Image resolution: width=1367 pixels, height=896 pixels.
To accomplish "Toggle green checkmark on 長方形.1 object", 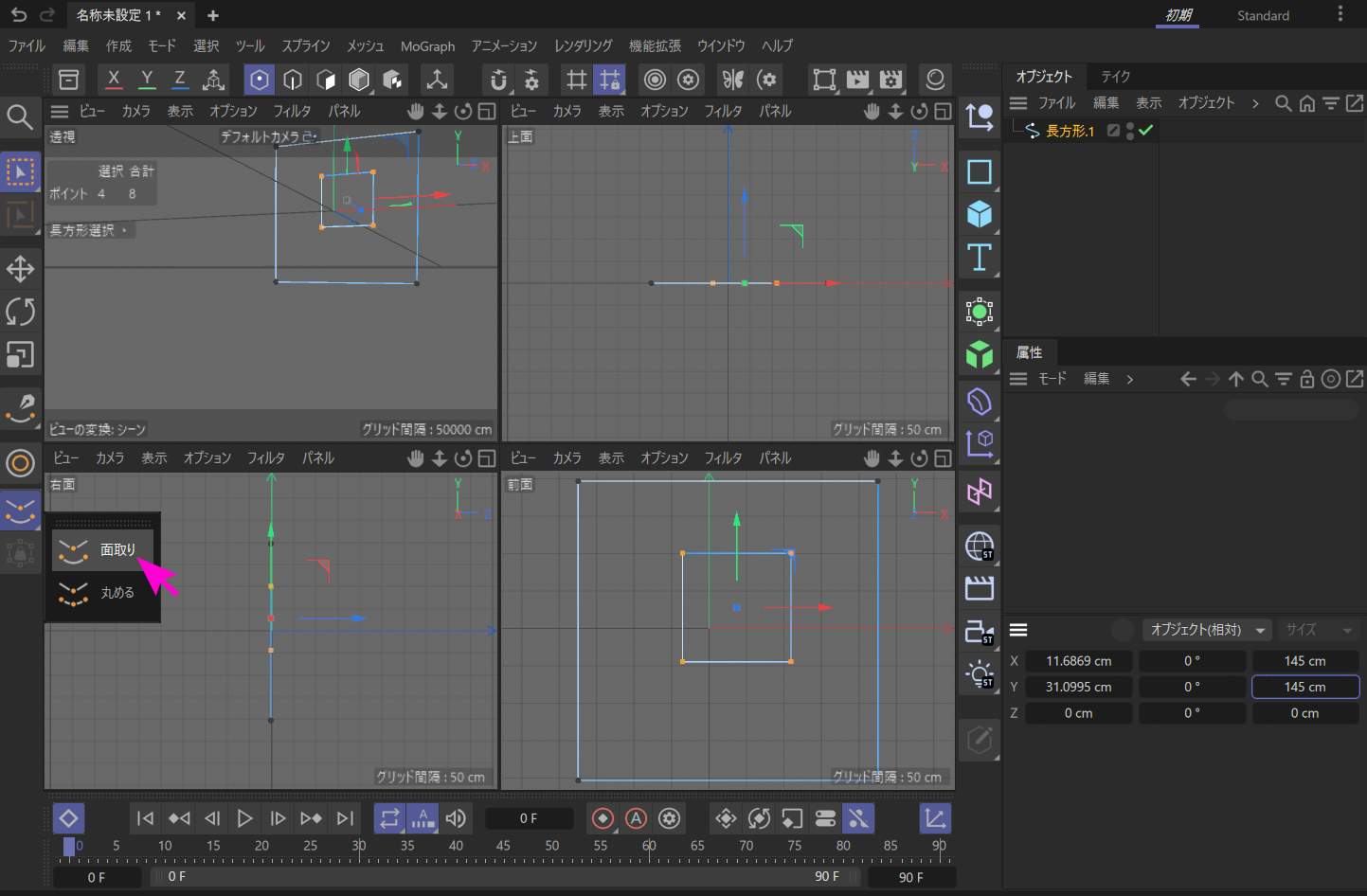I will [x=1146, y=131].
